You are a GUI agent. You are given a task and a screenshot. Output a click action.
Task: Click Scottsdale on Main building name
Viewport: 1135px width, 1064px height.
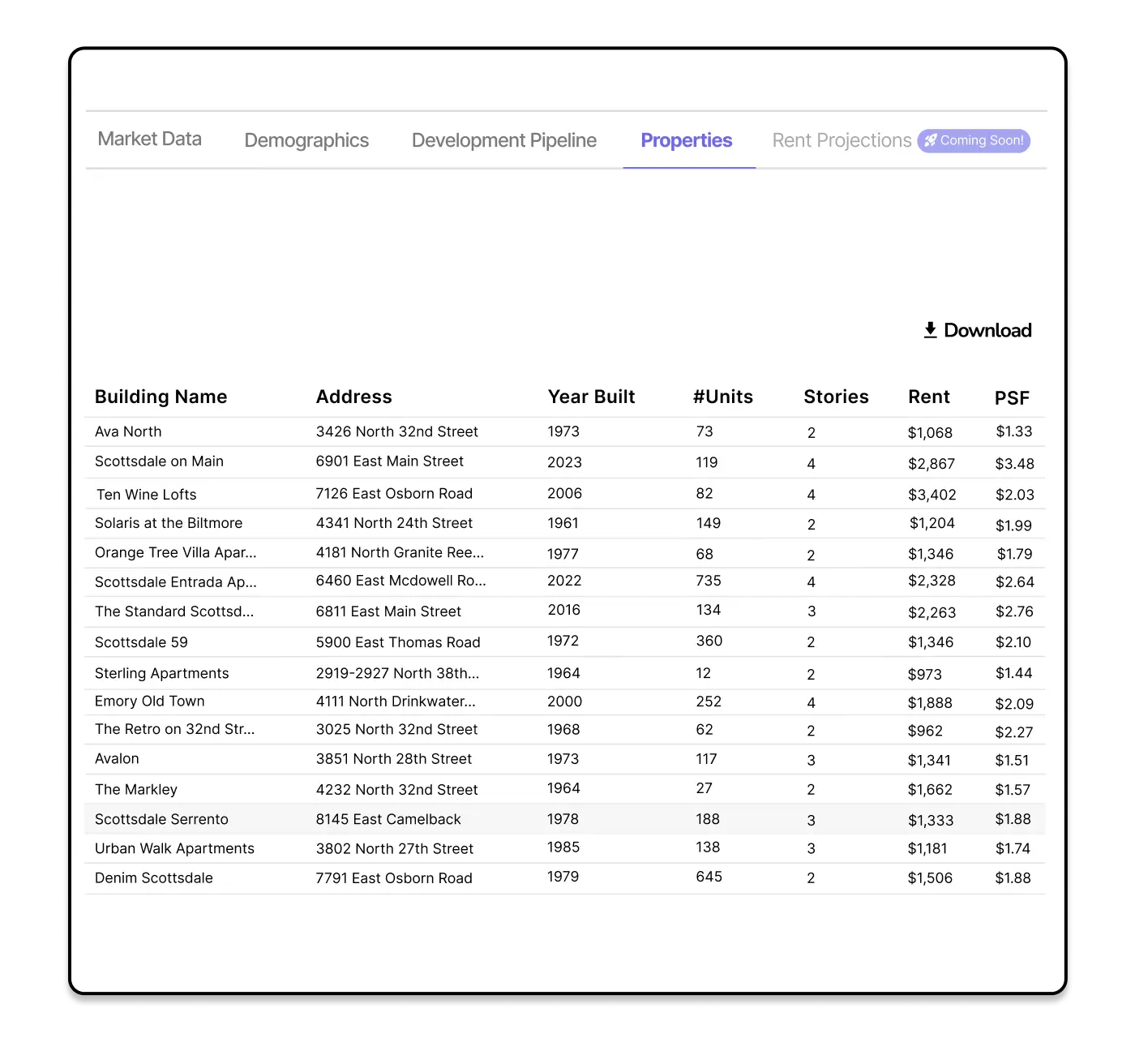click(x=159, y=461)
